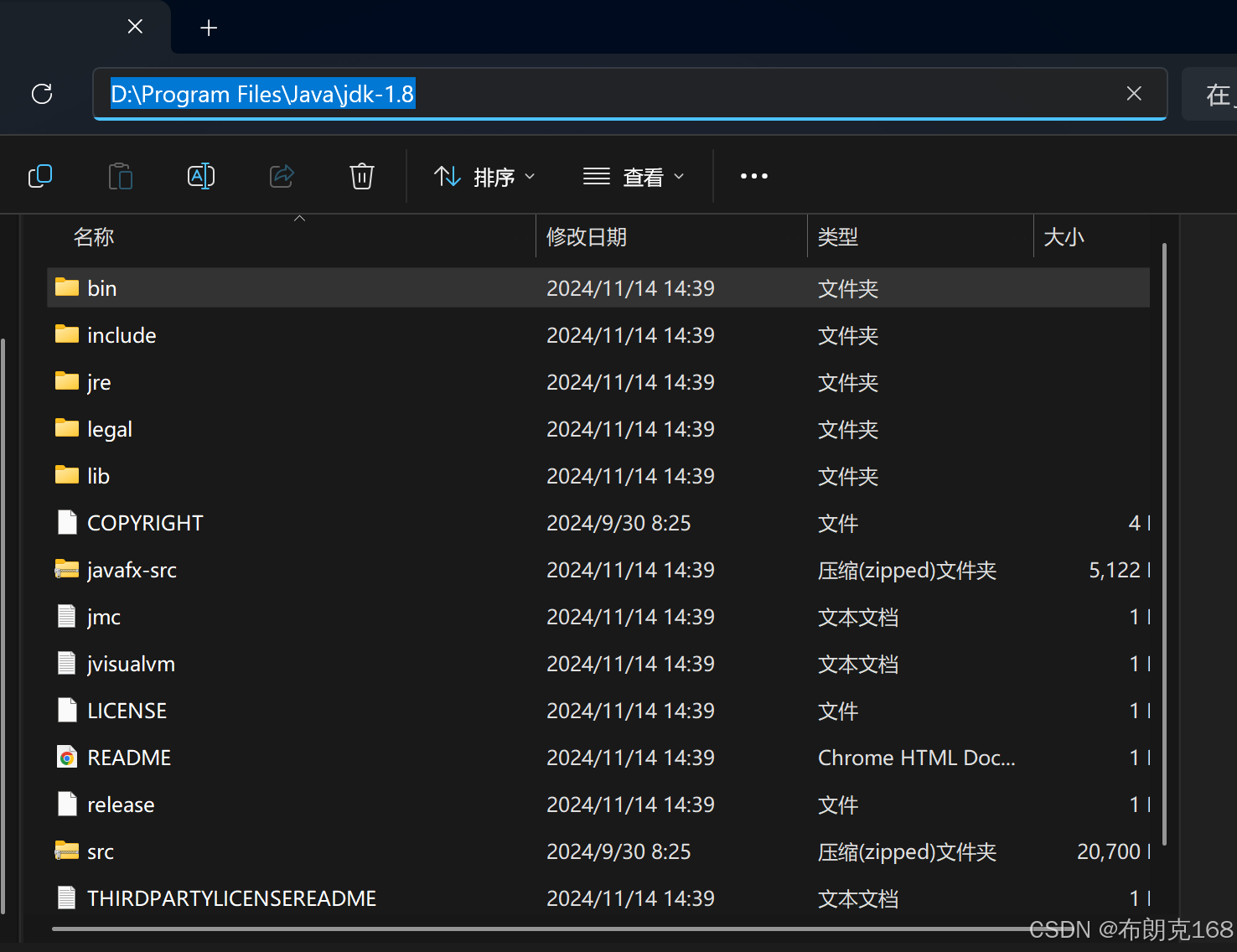Click the jre folder icon
The height and width of the screenshot is (952, 1237).
(67, 381)
